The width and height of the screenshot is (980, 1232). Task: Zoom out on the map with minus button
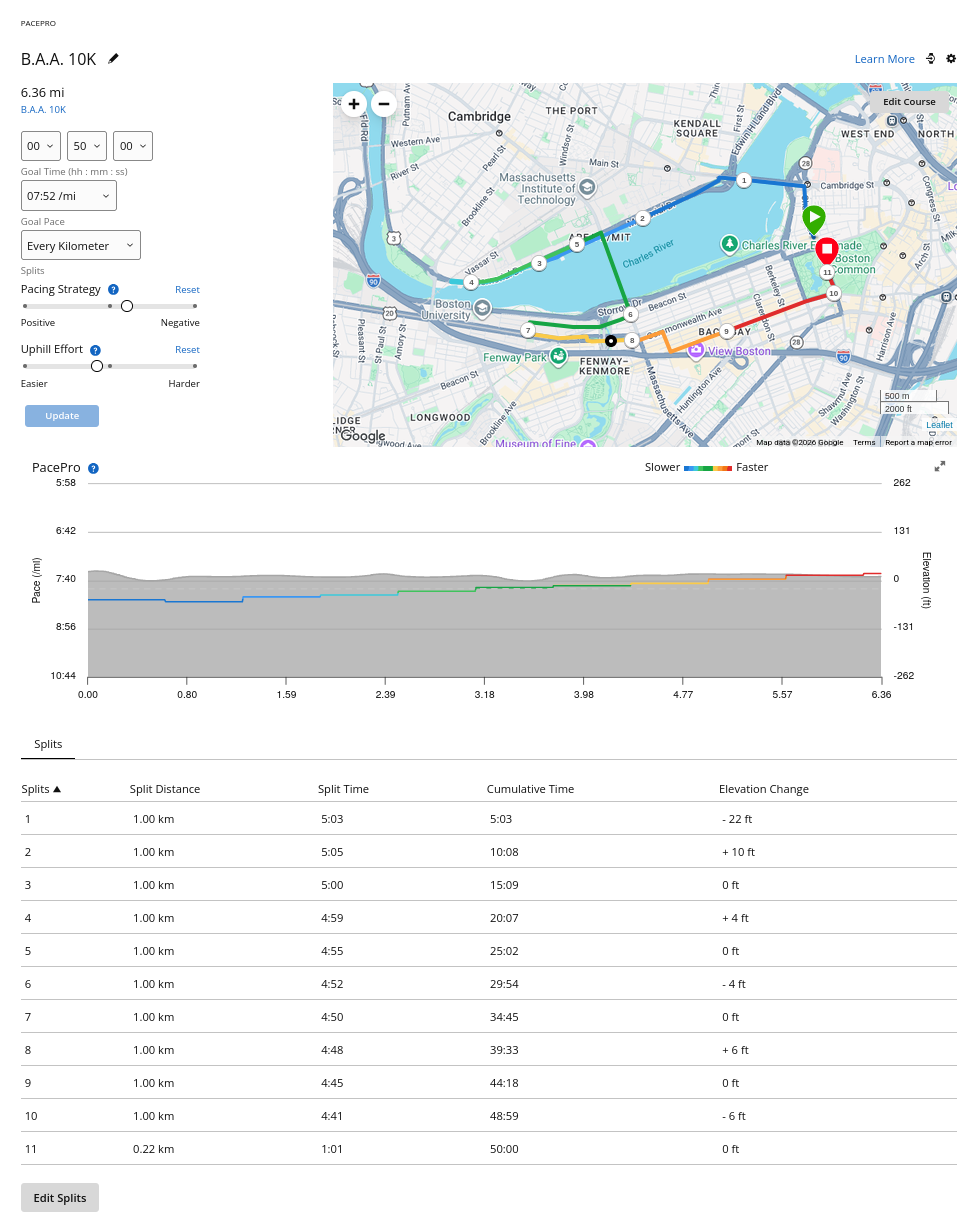tap(384, 103)
